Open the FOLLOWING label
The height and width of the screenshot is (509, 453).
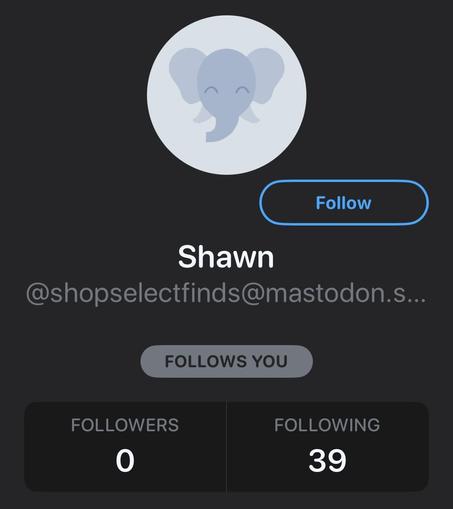coord(327,425)
